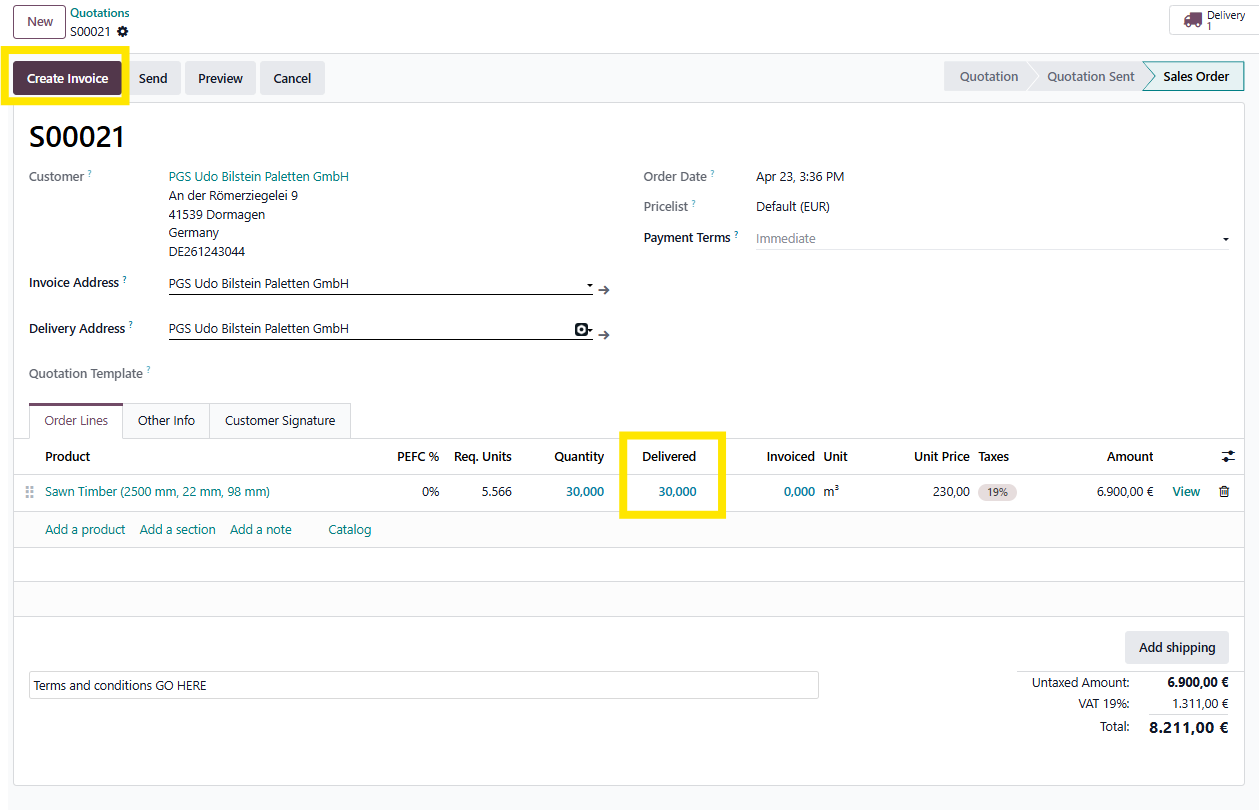The image size is (1259, 810).
Task: Open Invoice Address record via arrow icon
Action: point(604,290)
